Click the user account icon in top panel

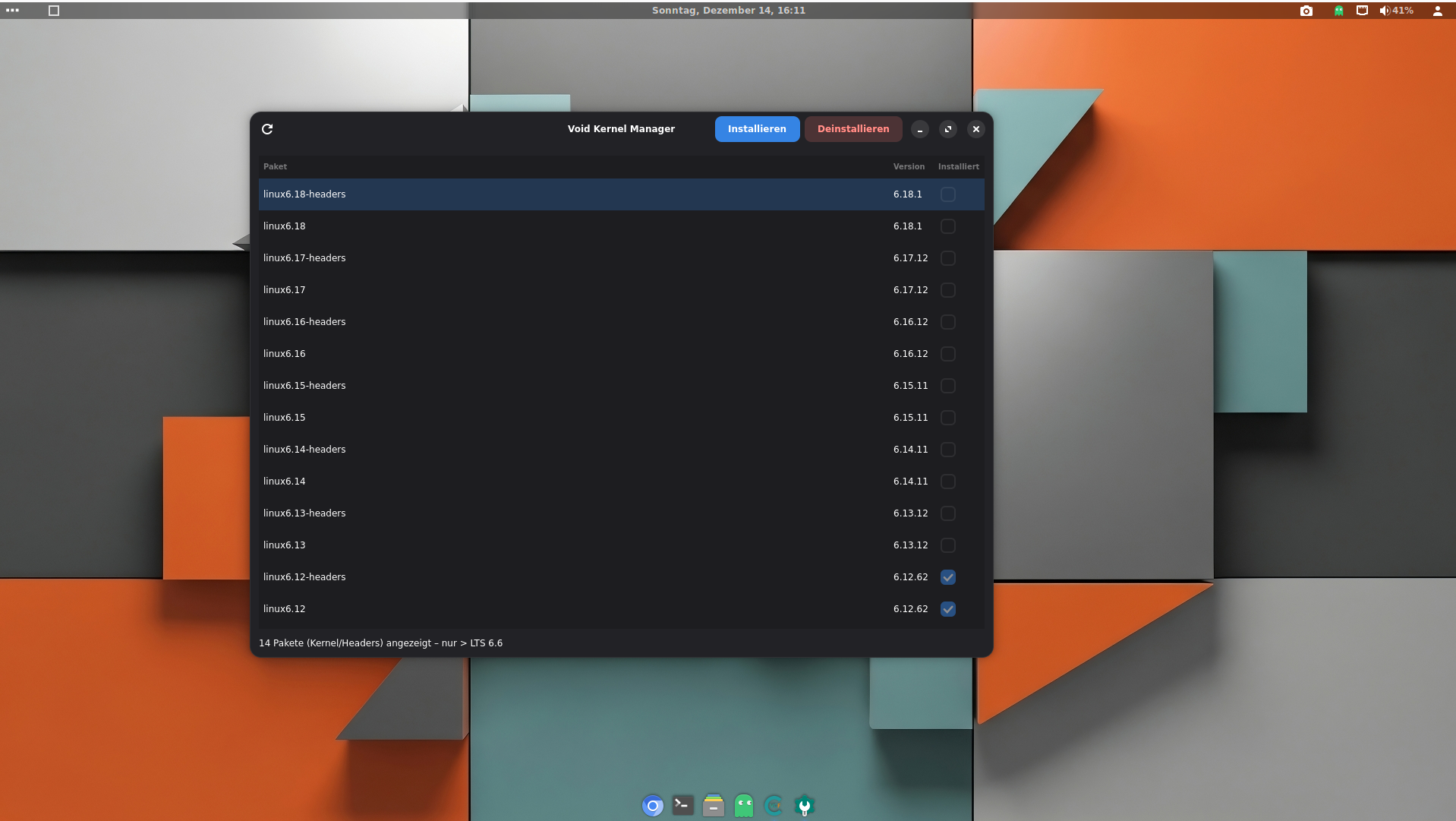(1437, 11)
